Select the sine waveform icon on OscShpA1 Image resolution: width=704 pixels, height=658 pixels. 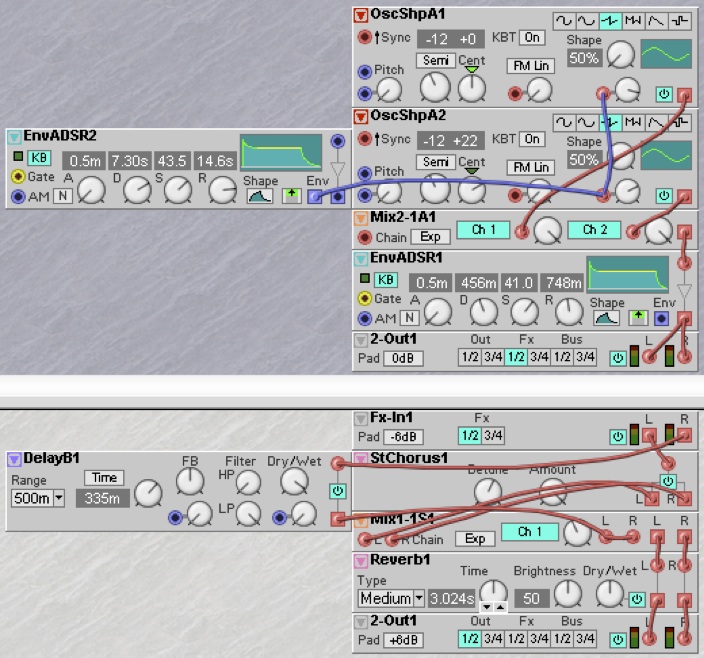[x=563, y=21]
